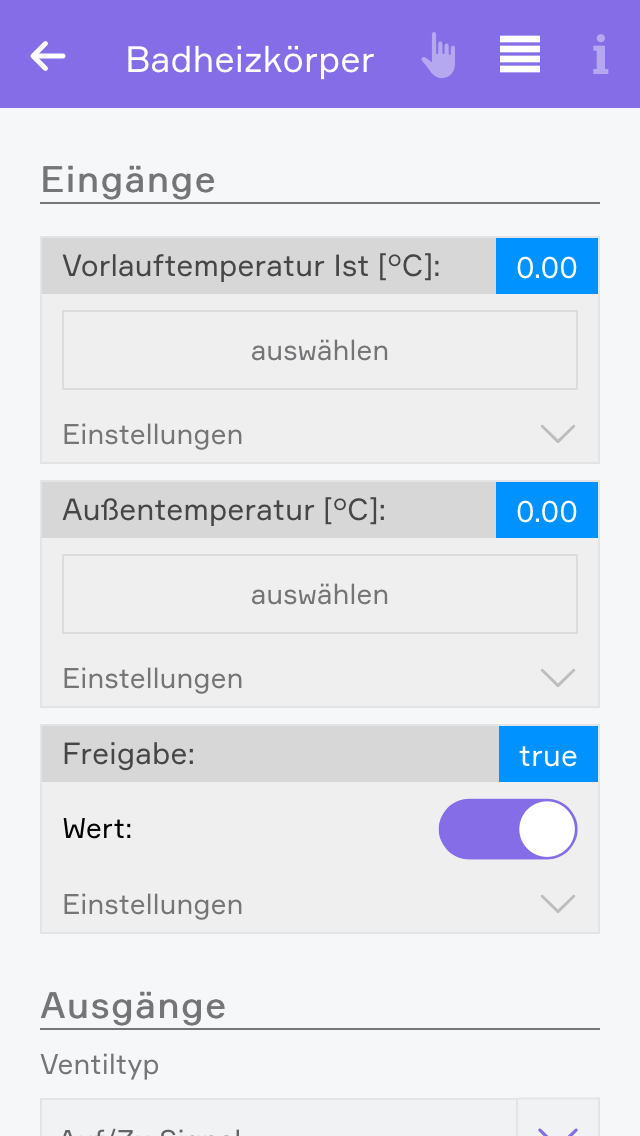Select the Außentemperatur [°C] header label
Viewport: 640px width, 1136px height.
pos(224,510)
